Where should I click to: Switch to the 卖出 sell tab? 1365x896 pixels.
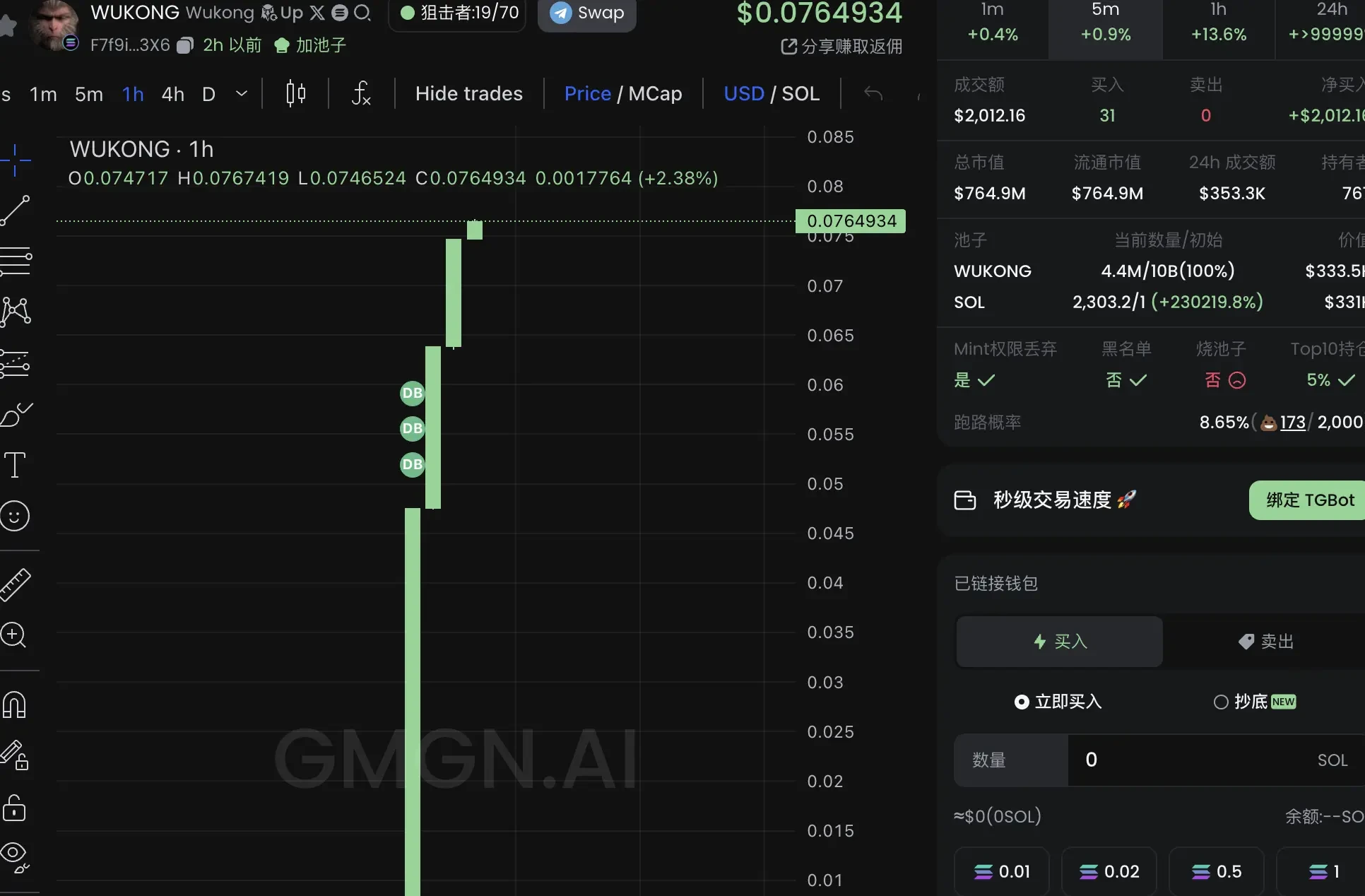(1264, 642)
